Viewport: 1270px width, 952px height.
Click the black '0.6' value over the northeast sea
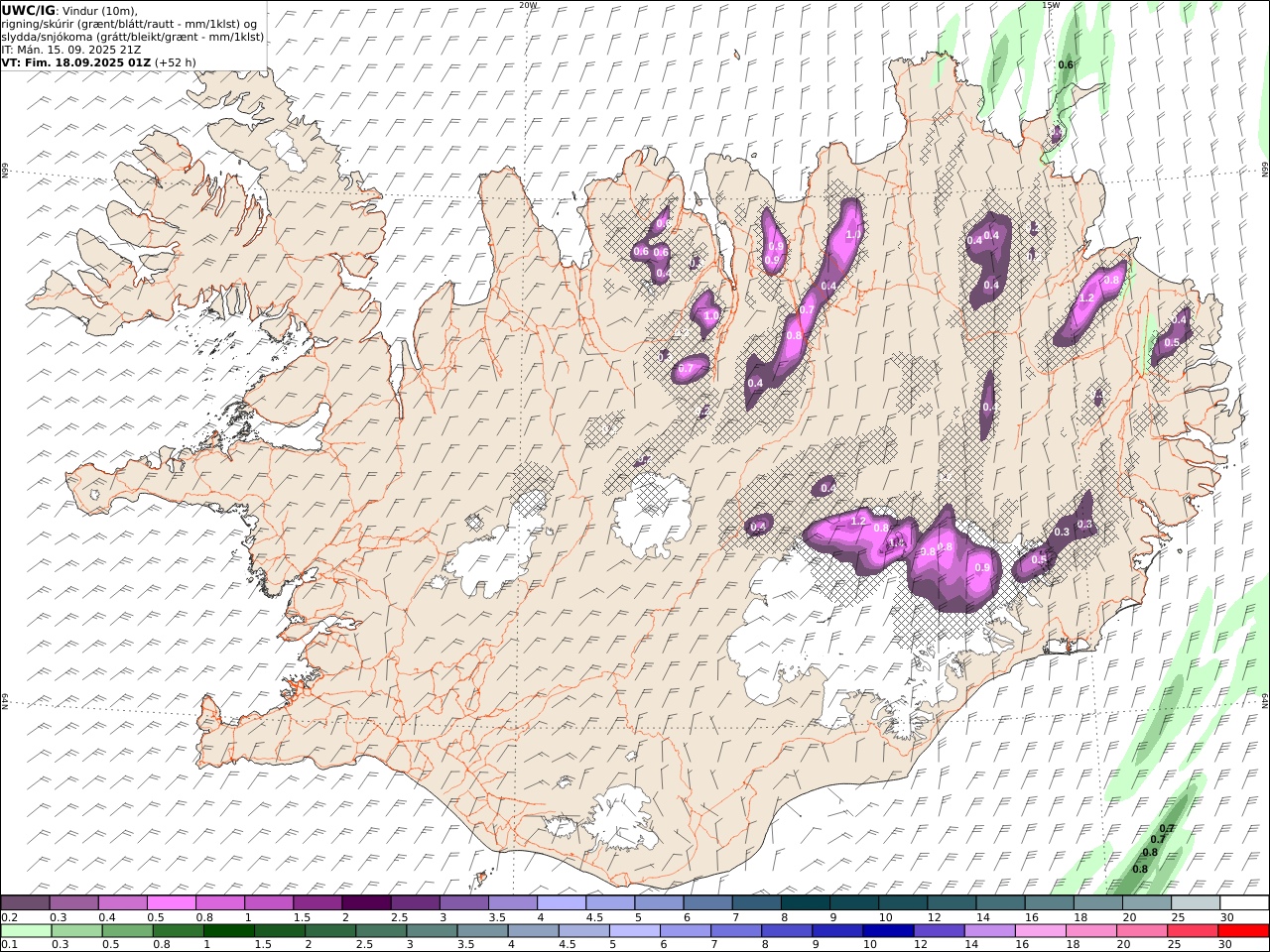1066,64
